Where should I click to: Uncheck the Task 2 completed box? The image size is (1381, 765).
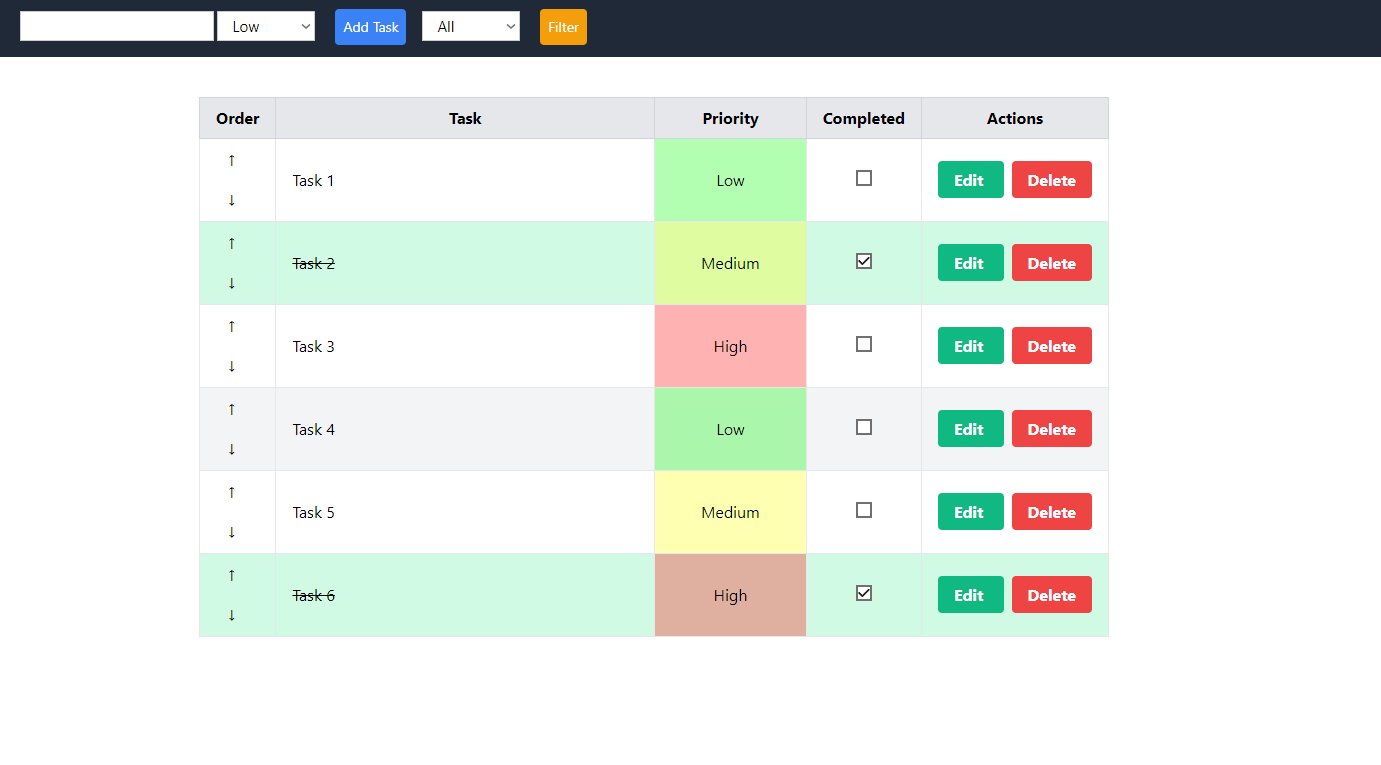pos(864,261)
